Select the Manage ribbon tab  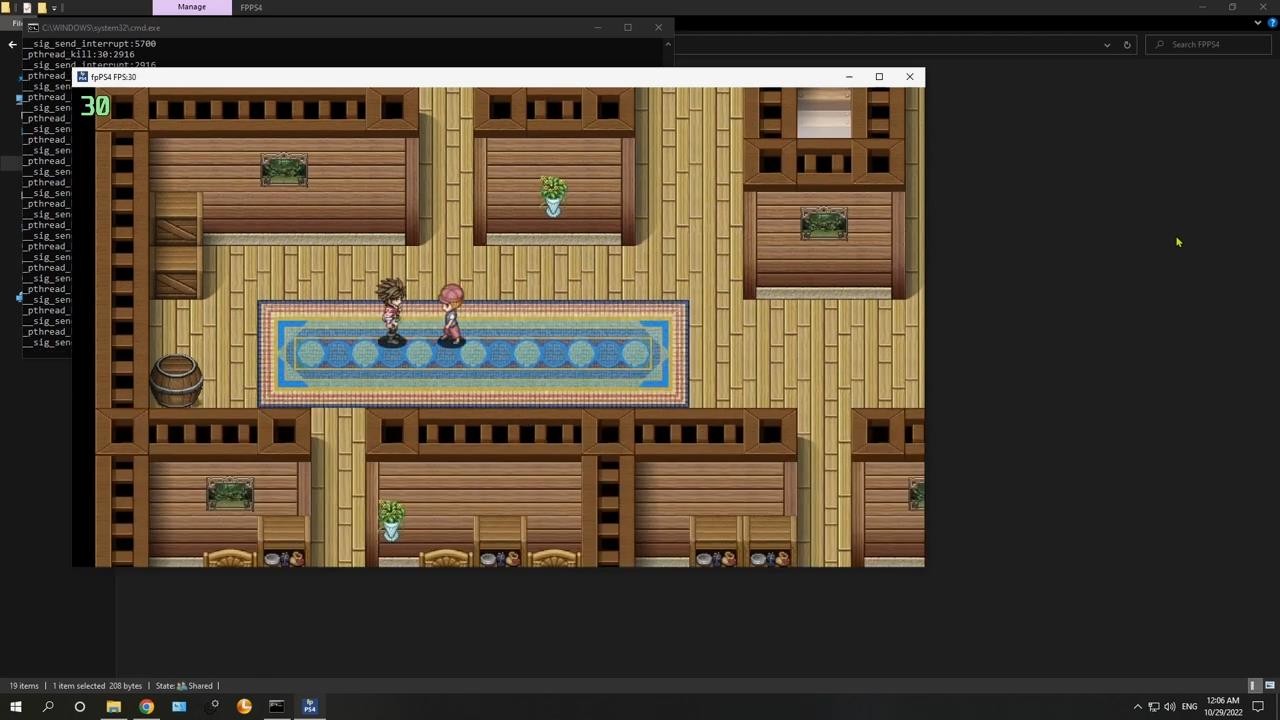191,7
